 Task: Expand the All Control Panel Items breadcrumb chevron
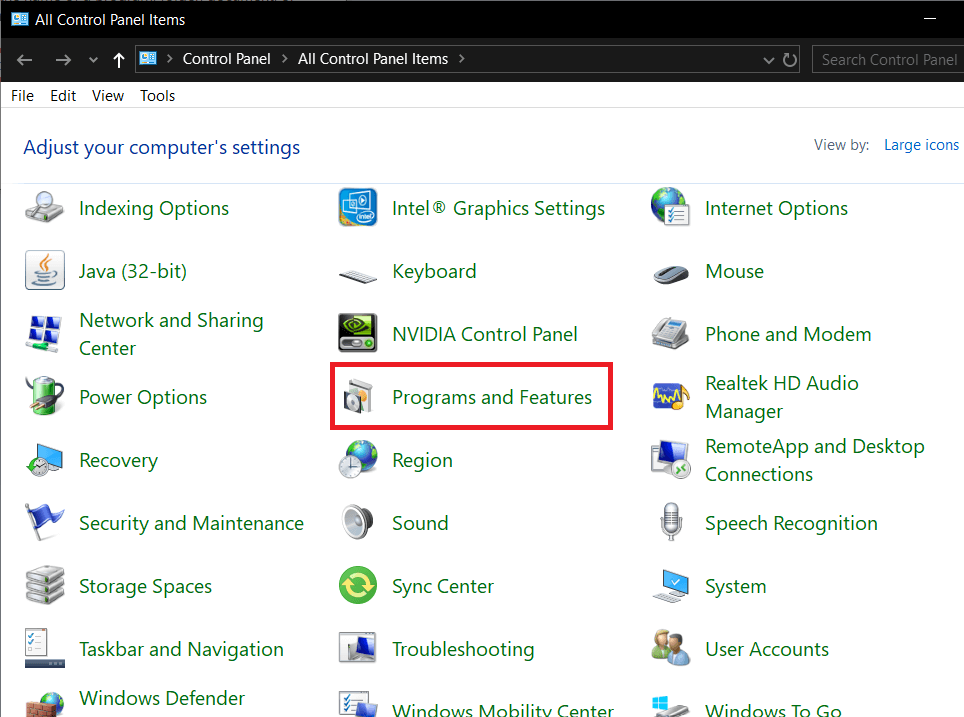[461, 59]
